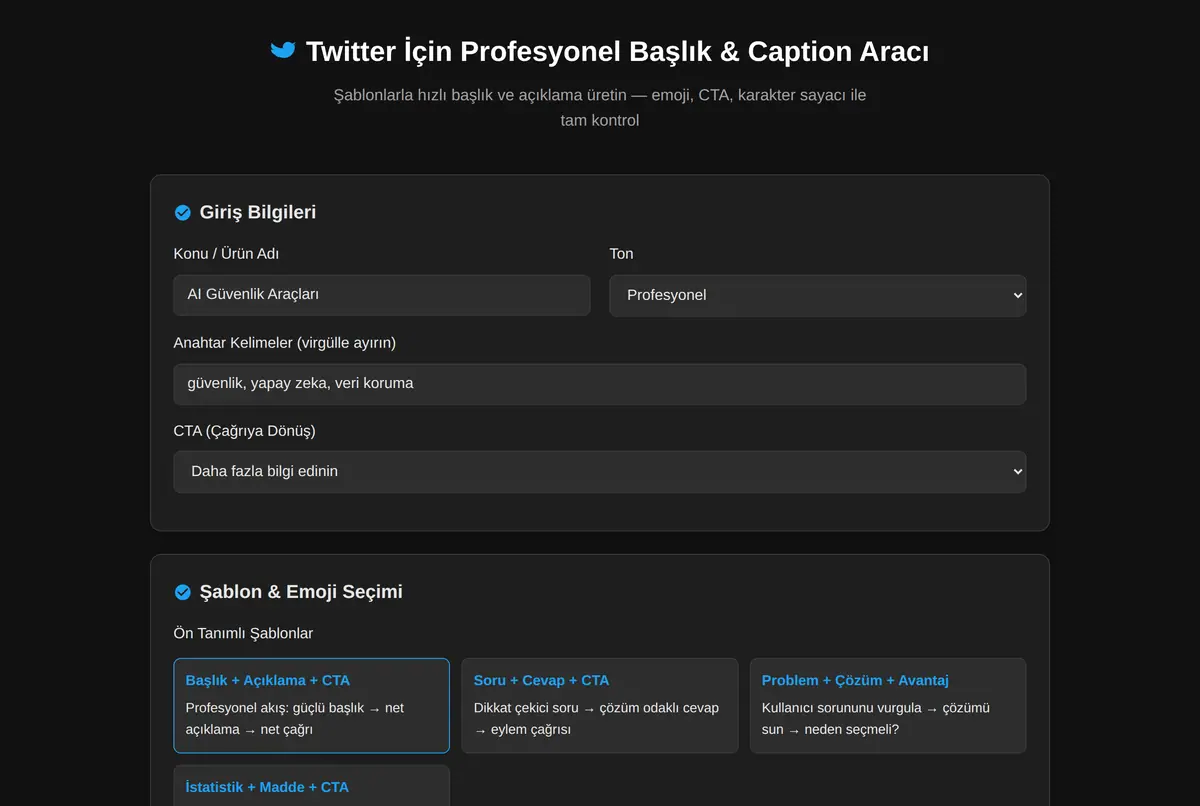
Task: Click the checkmark icon beside Şablon & Emoji Seçimi
Action: [183, 592]
